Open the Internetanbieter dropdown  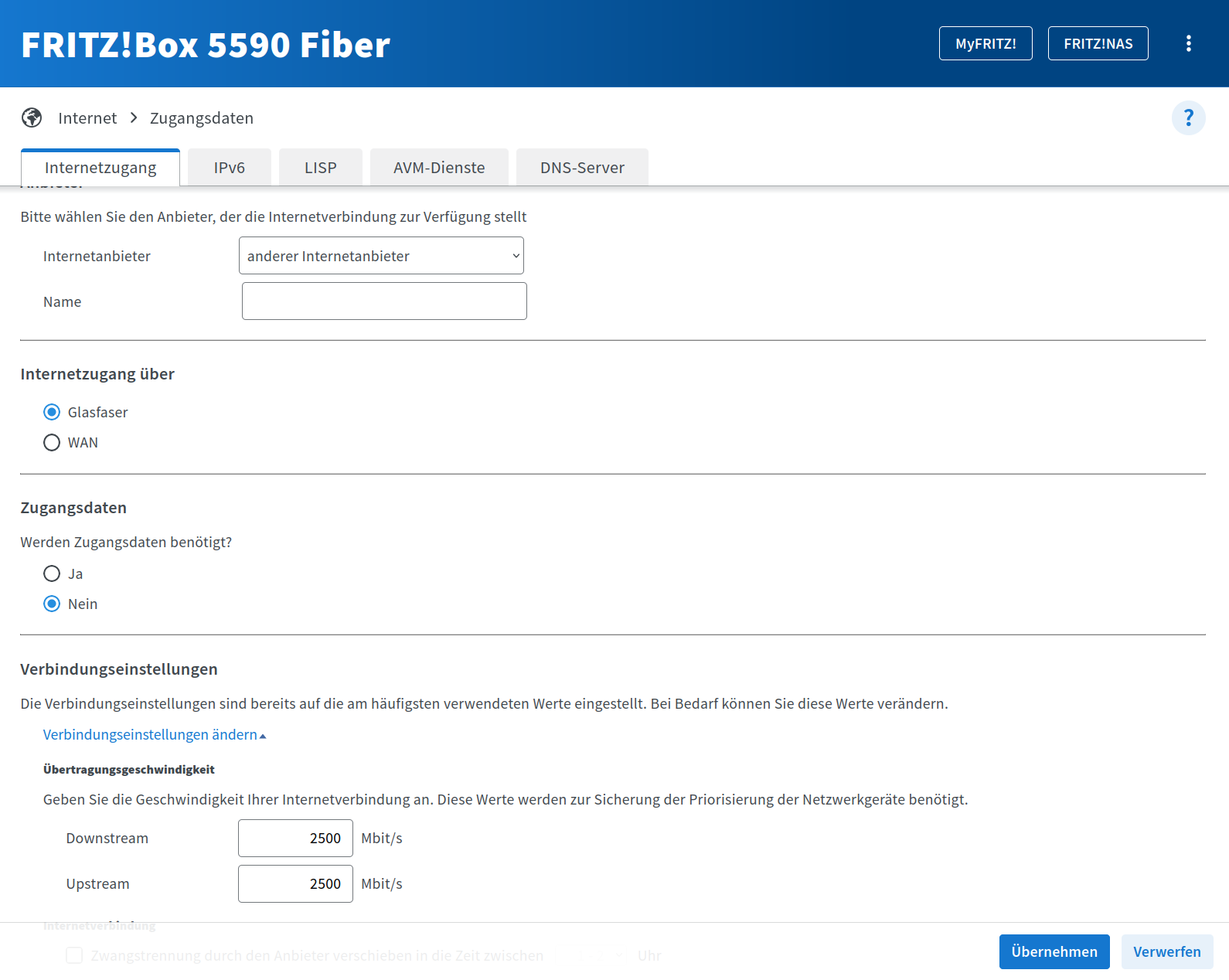click(381, 256)
